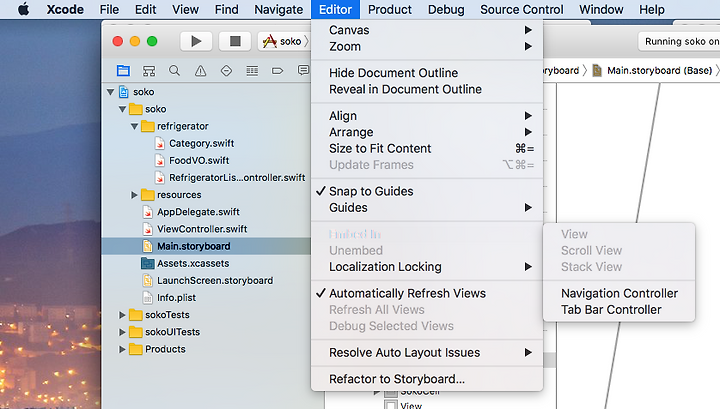This screenshot has width=720, height=409.
Task: Open RefrigeratorLis...ontroller.swift file
Action: pyautogui.click(x=236, y=178)
